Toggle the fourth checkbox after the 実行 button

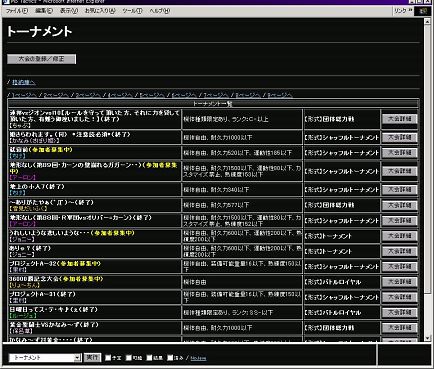click(170, 358)
